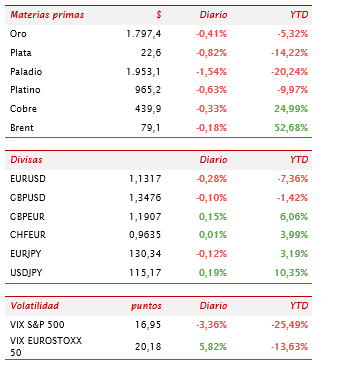This screenshot has height=375, width=363.
Task: Select the EURJPY row label
Action: point(26,254)
